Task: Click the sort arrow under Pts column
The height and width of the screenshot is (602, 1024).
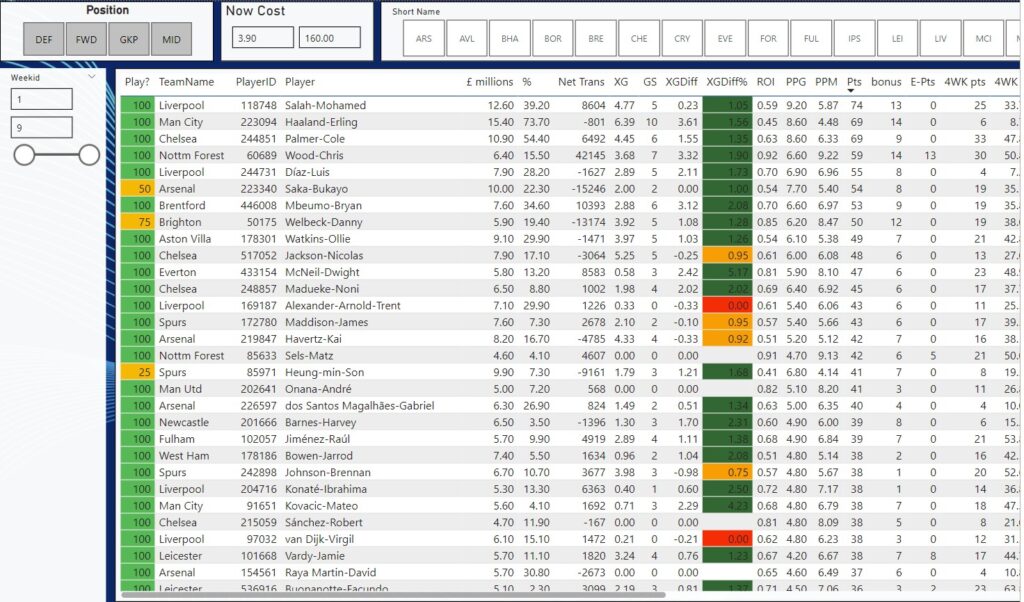Action: pyautogui.click(x=854, y=91)
